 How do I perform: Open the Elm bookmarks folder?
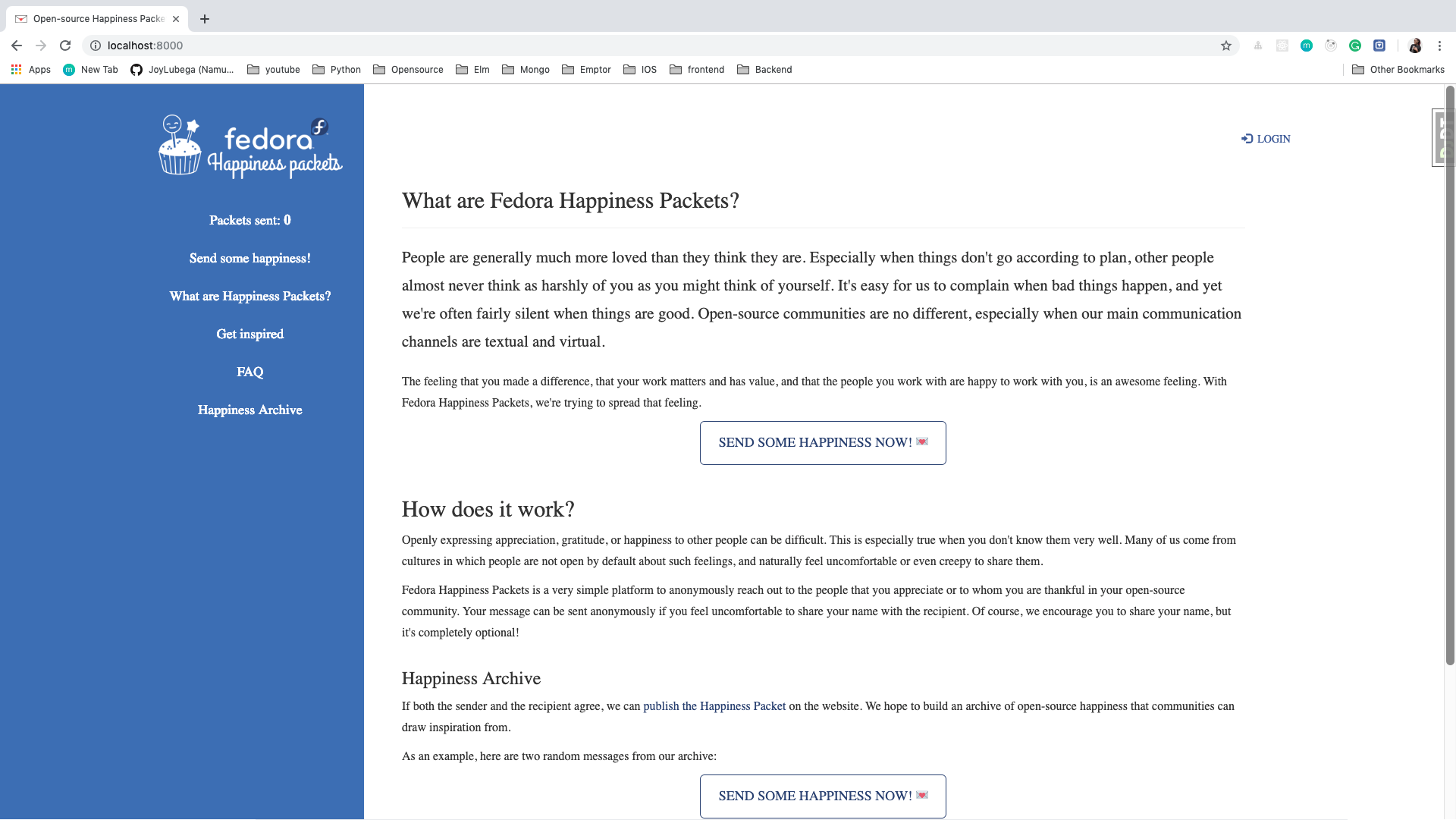[x=472, y=69]
